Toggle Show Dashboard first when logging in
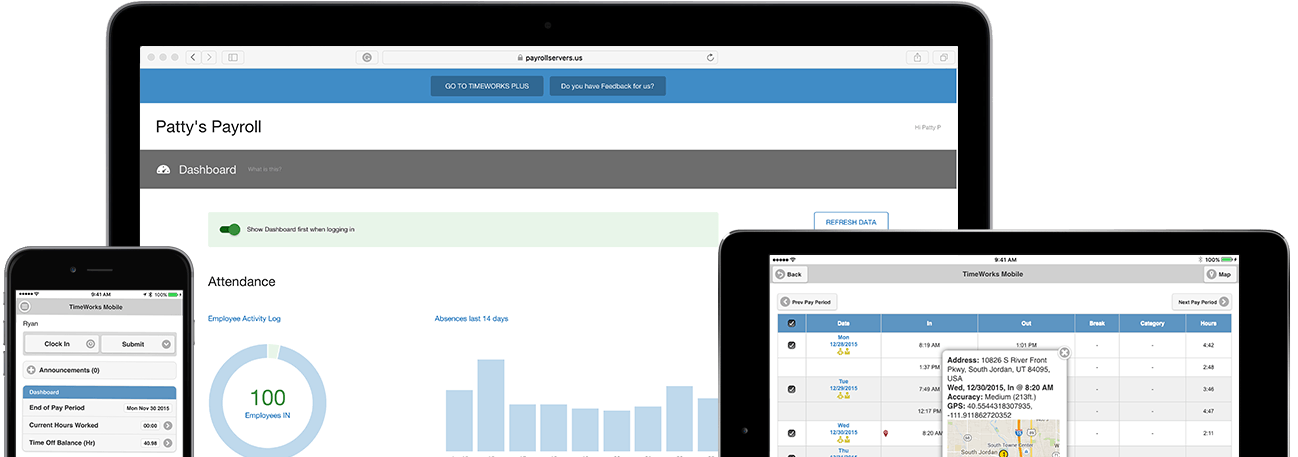Viewport: 1298px width, 457px height. (x=230, y=229)
